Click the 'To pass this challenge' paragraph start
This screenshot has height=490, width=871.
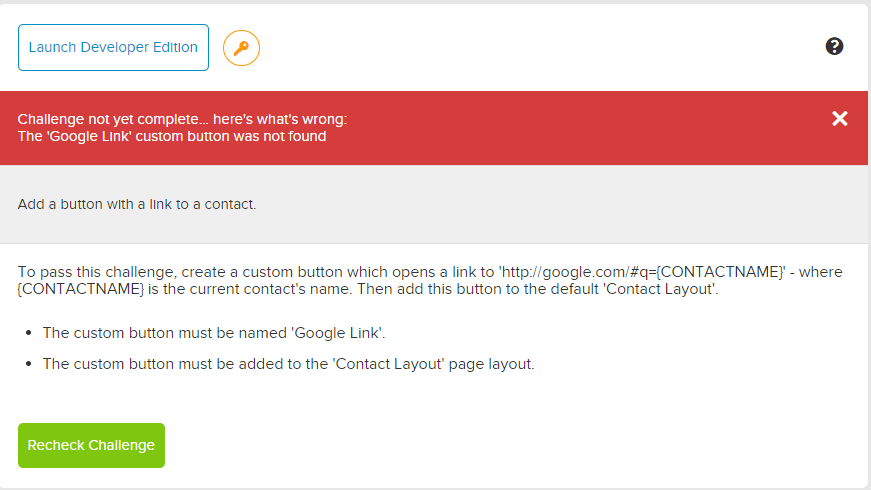coord(80,272)
